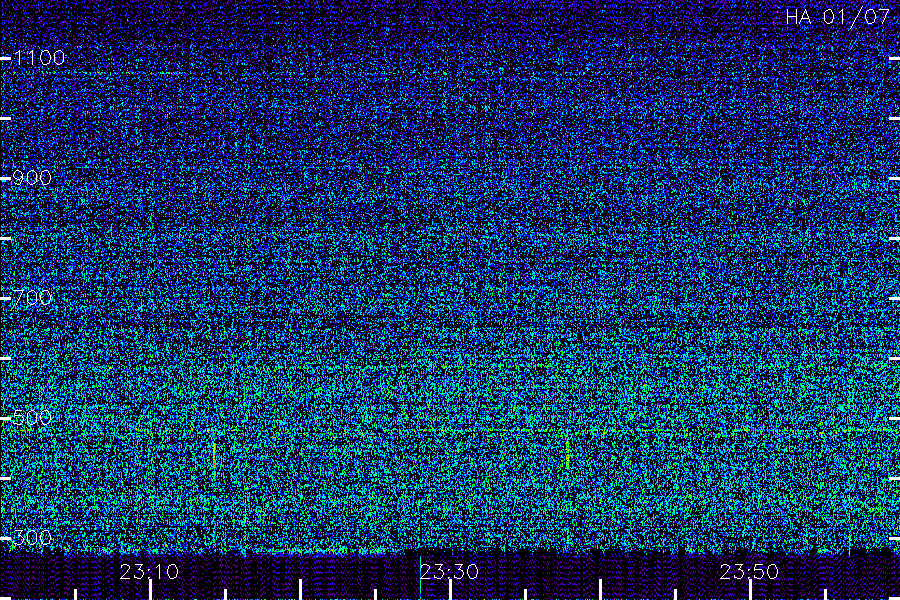Click the HA 01/07 date label
Image resolution: width=900 pixels, height=600 pixels.
pyautogui.click(x=837, y=17)
